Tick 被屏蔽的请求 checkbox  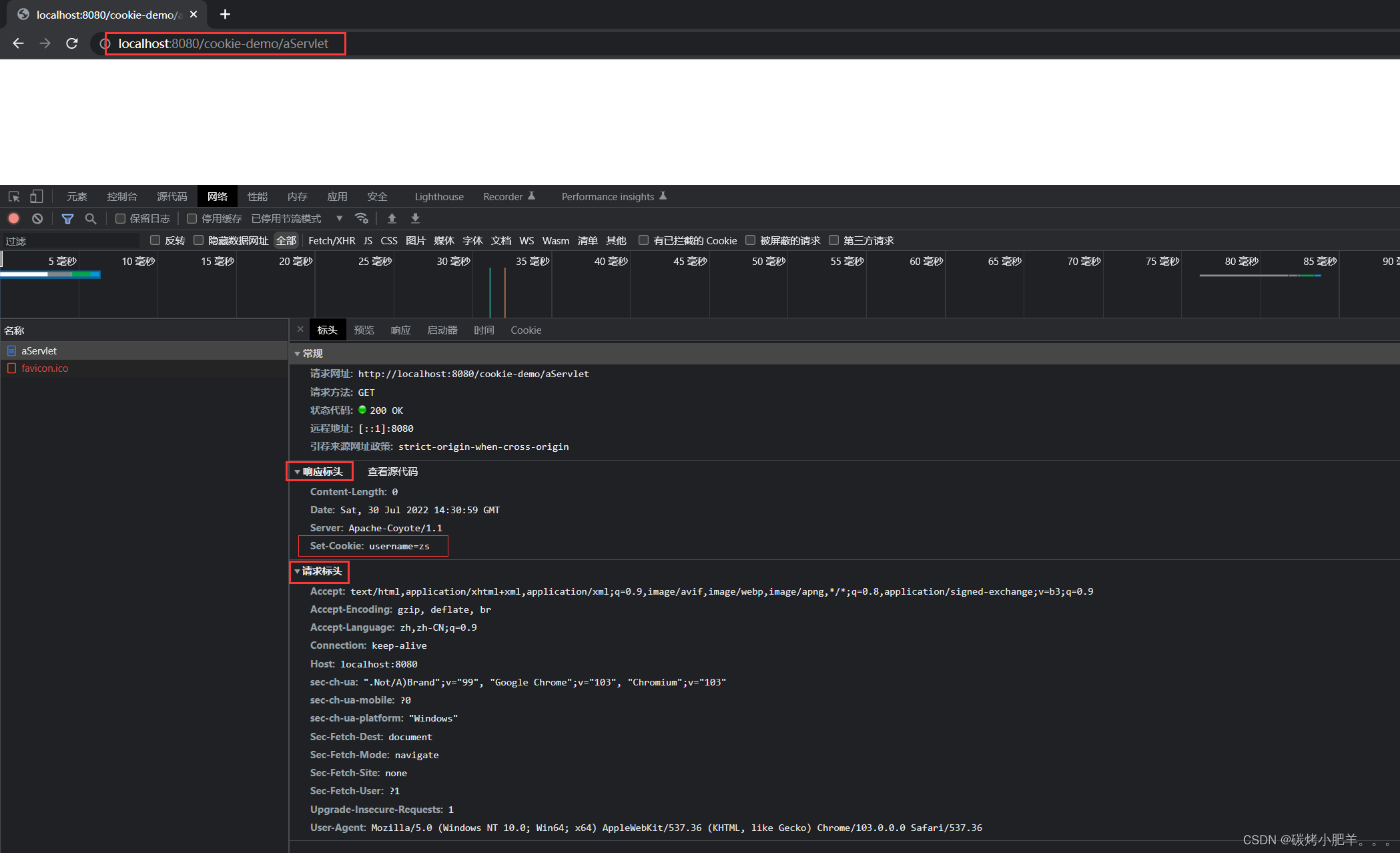coord(750,240)
